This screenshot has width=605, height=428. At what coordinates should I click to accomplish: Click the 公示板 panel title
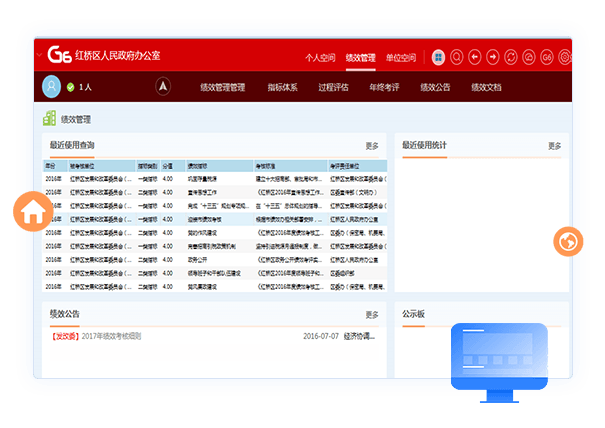point(413,314)
